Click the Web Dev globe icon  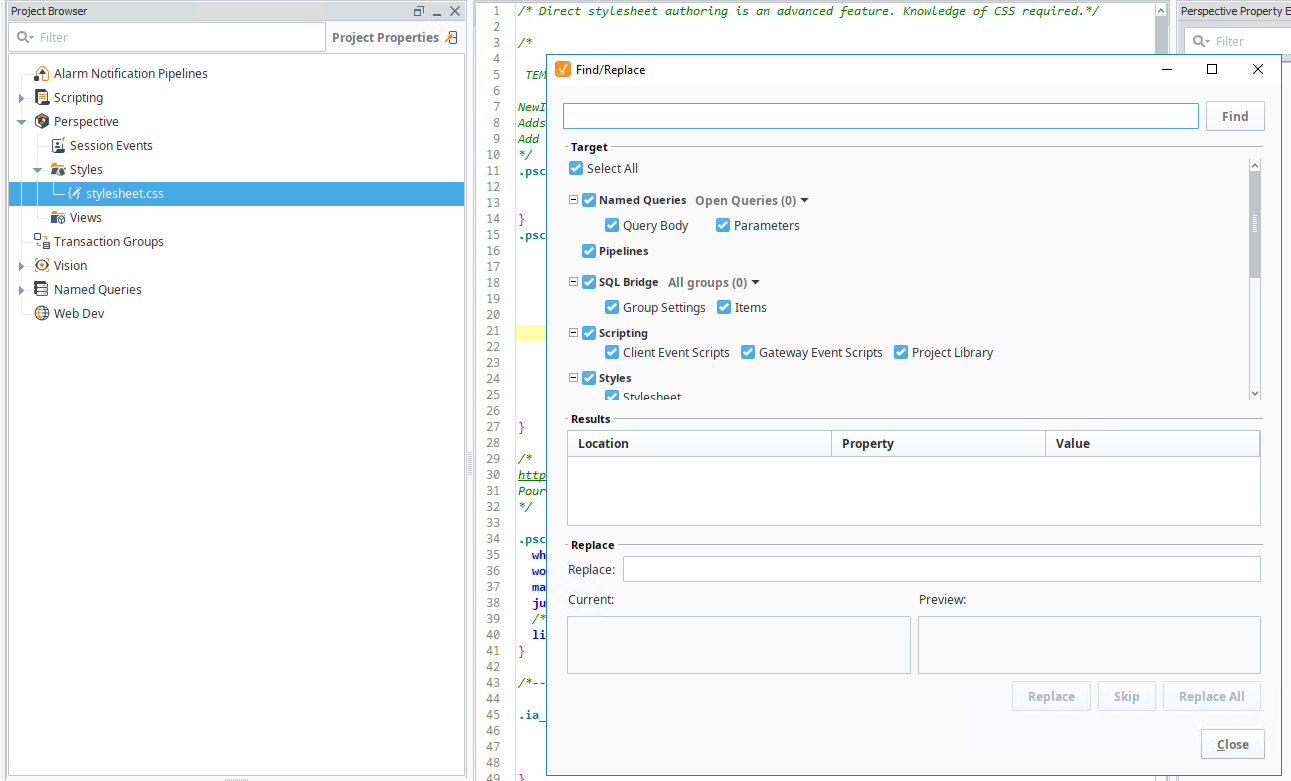(41, 314)
